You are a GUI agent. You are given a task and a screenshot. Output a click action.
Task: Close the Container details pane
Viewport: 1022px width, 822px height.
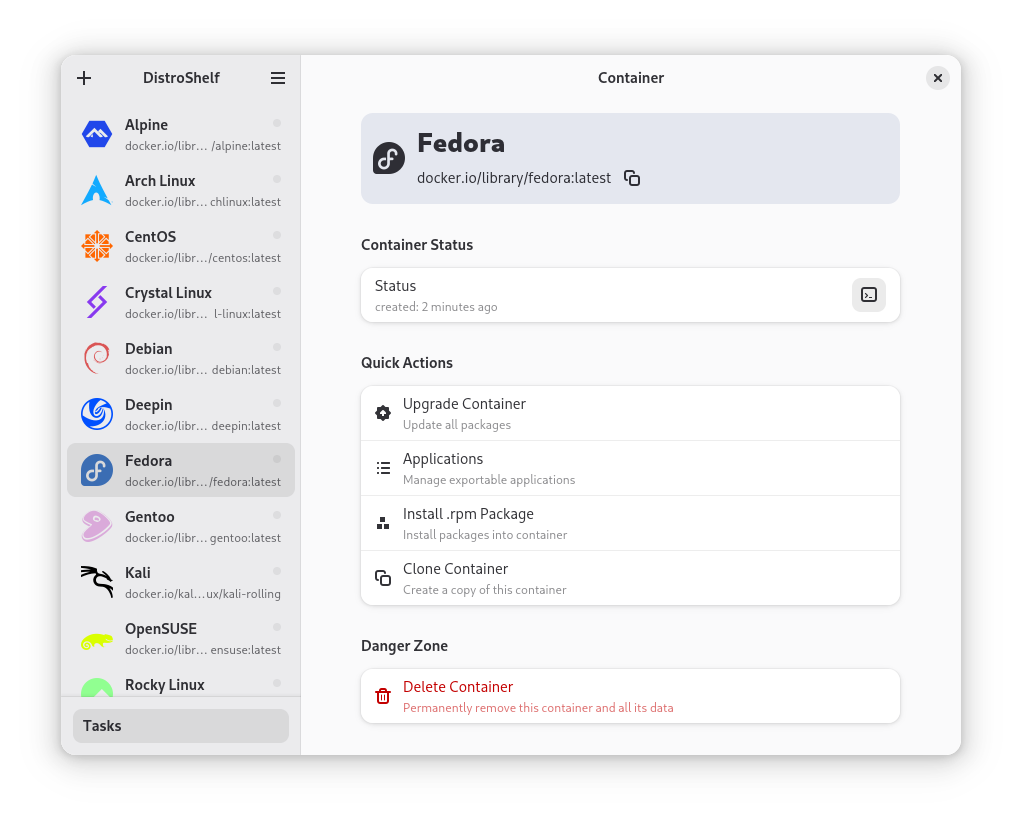pyautogui.click(x=937, y=78)
